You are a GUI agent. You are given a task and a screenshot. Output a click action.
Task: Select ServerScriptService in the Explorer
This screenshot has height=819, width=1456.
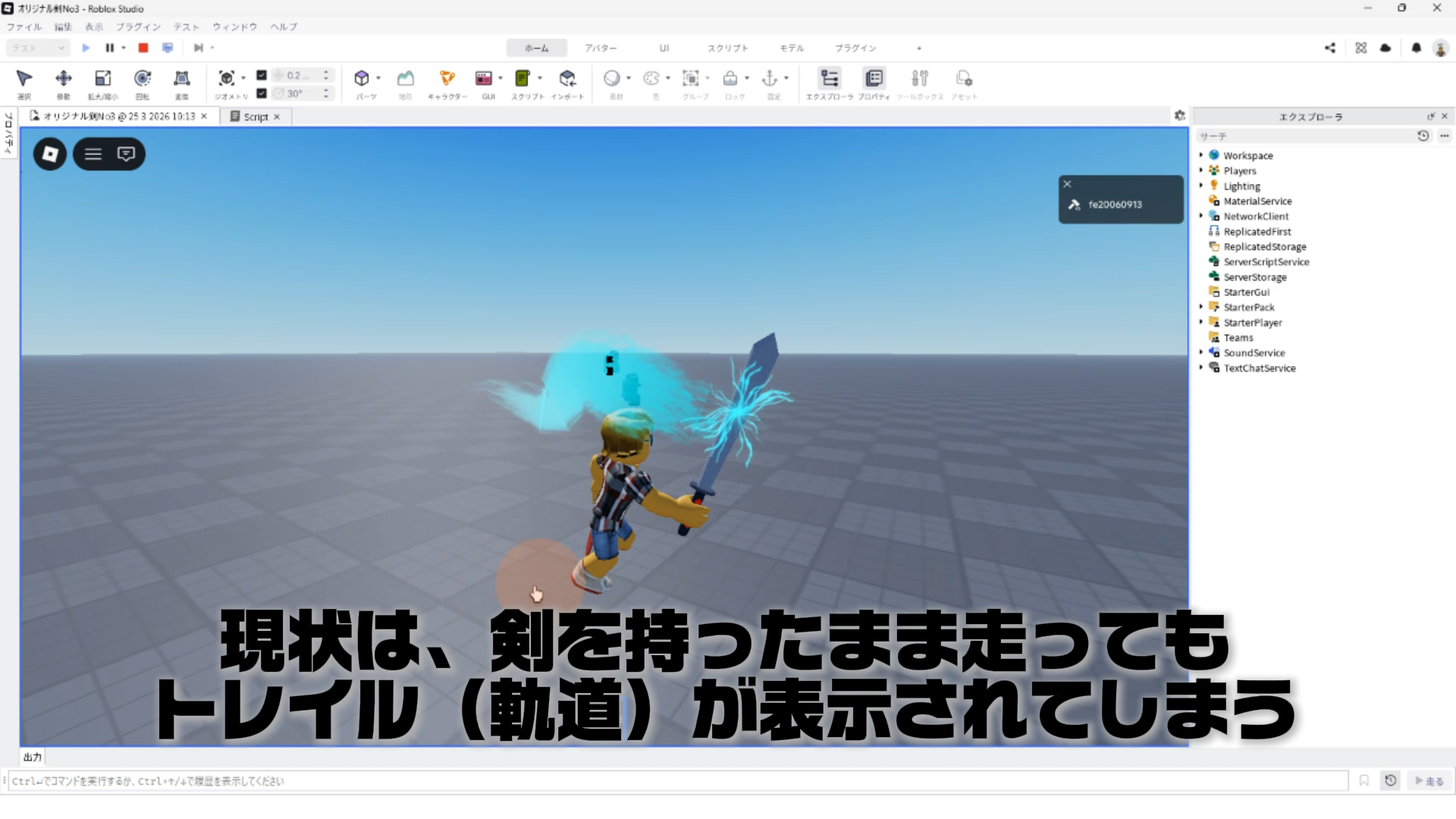(1266, 262)
